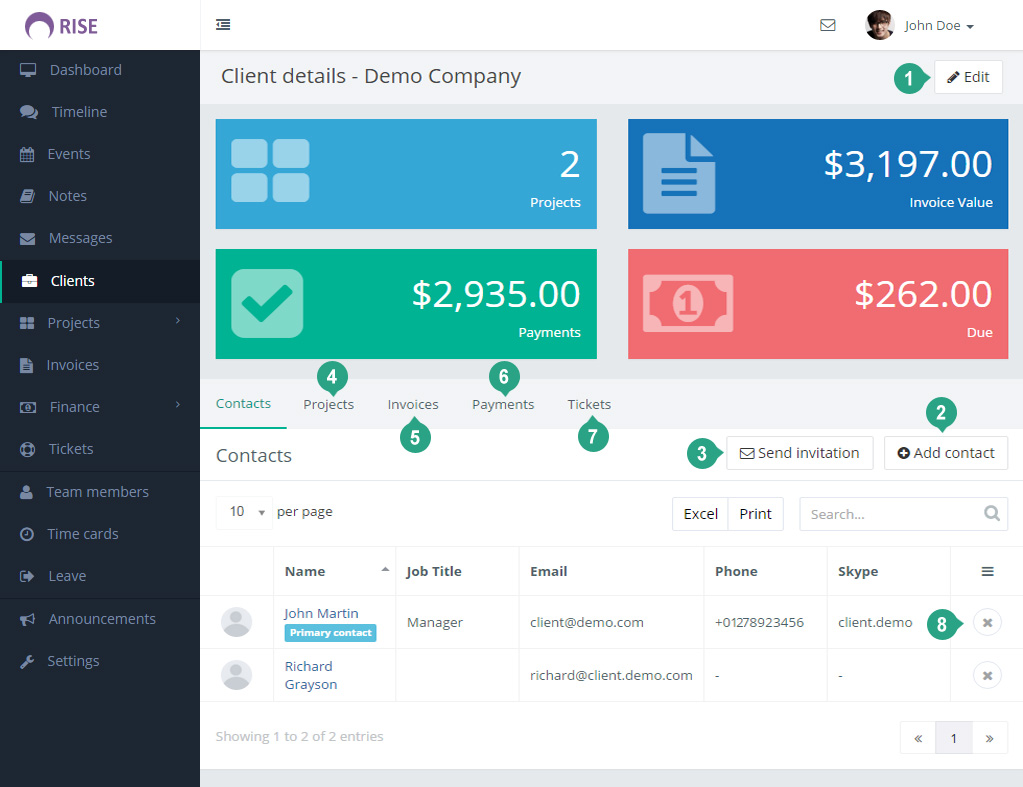Screen dimensions: 1023x787
Task: Click the Clients briefcase icon
Action: (29, 281)
